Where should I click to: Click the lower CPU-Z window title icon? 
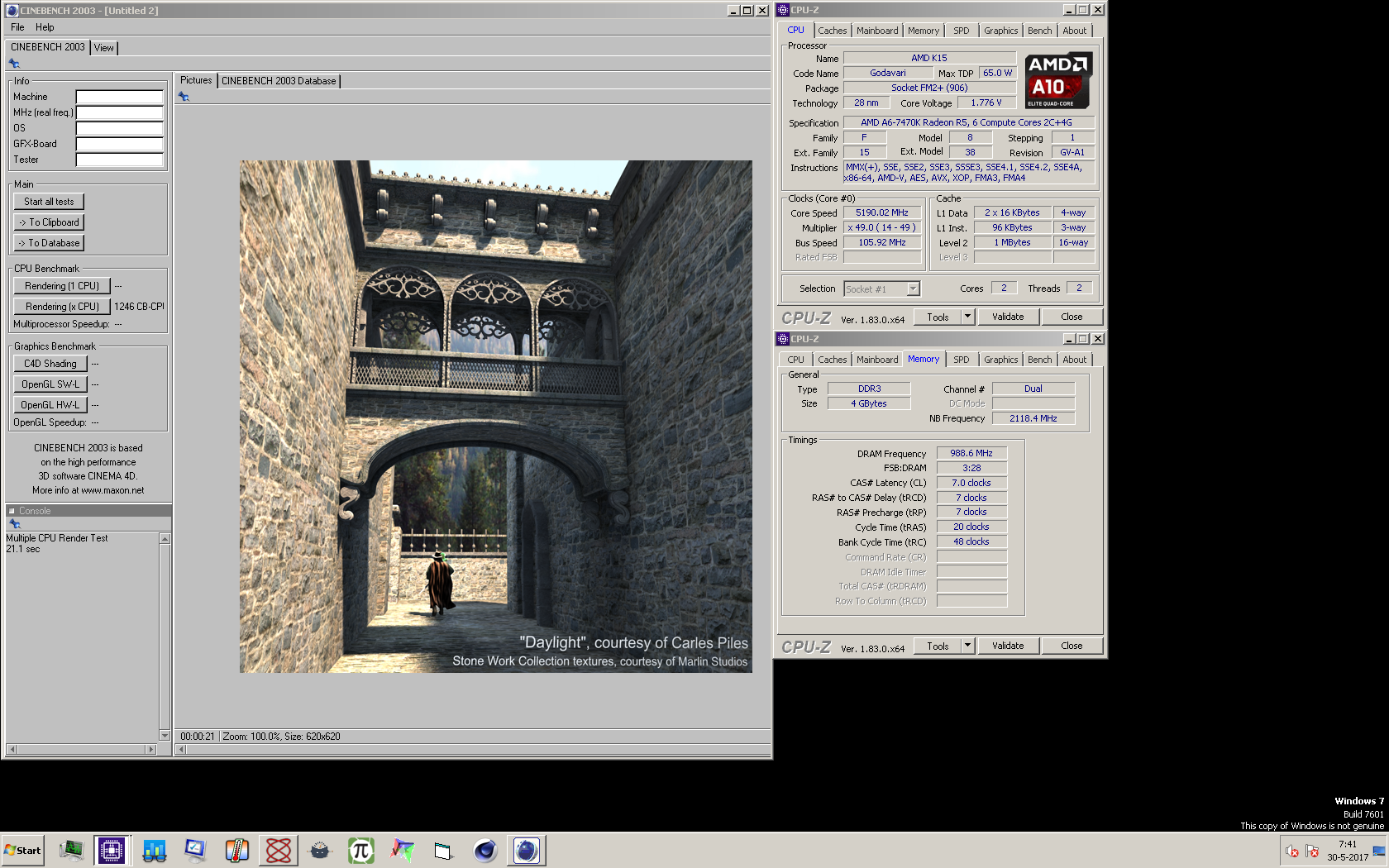[783, 339]
